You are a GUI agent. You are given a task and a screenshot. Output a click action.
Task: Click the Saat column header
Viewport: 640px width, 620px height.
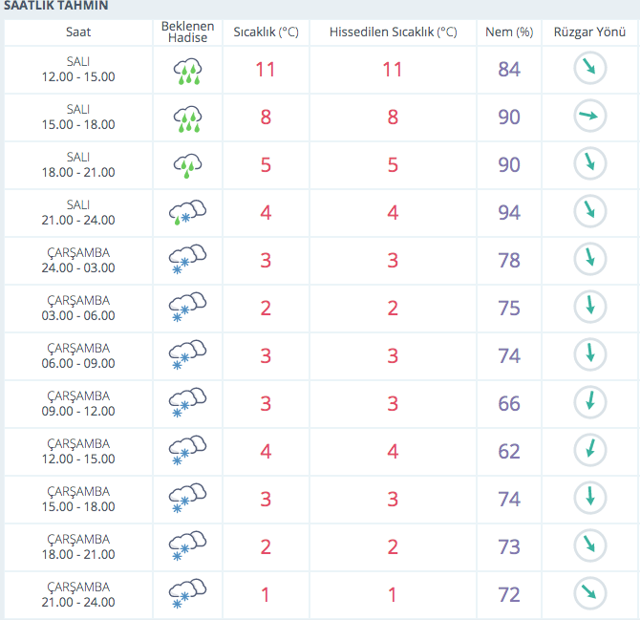coord(79,32)
